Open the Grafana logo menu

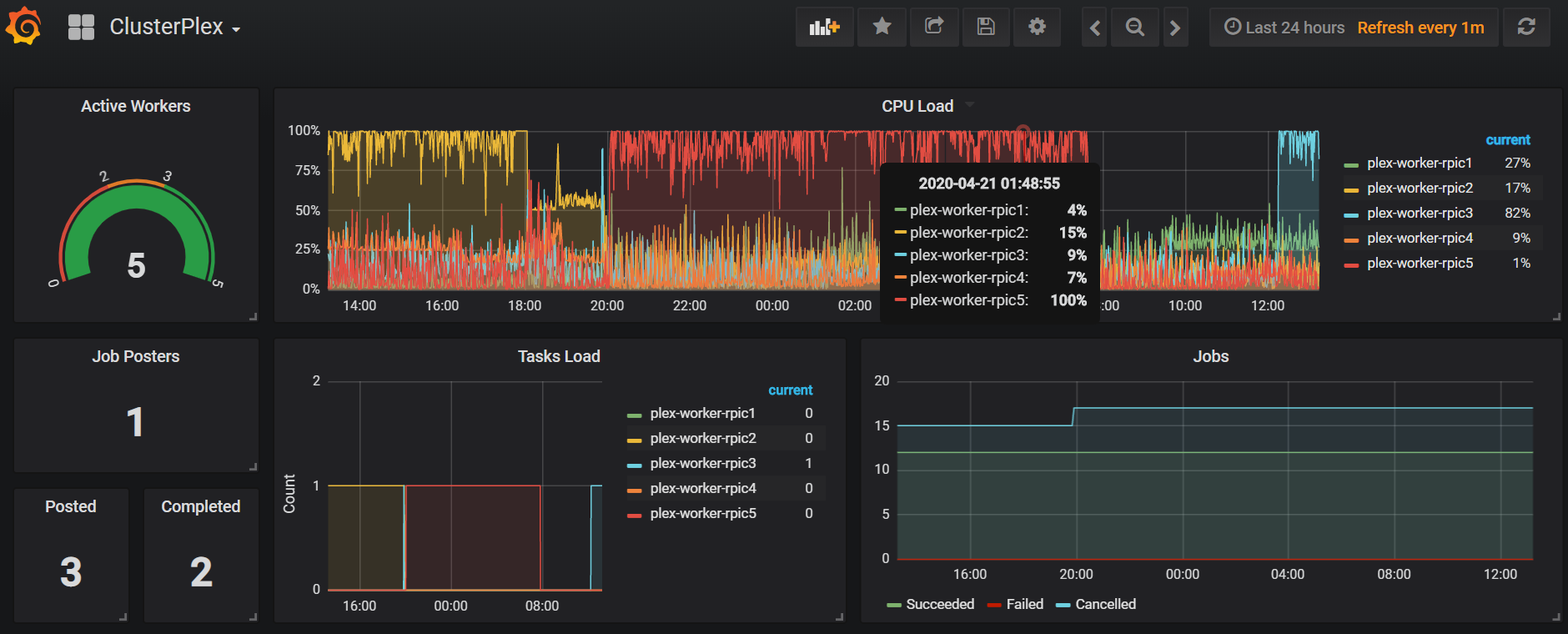point(23,26)
